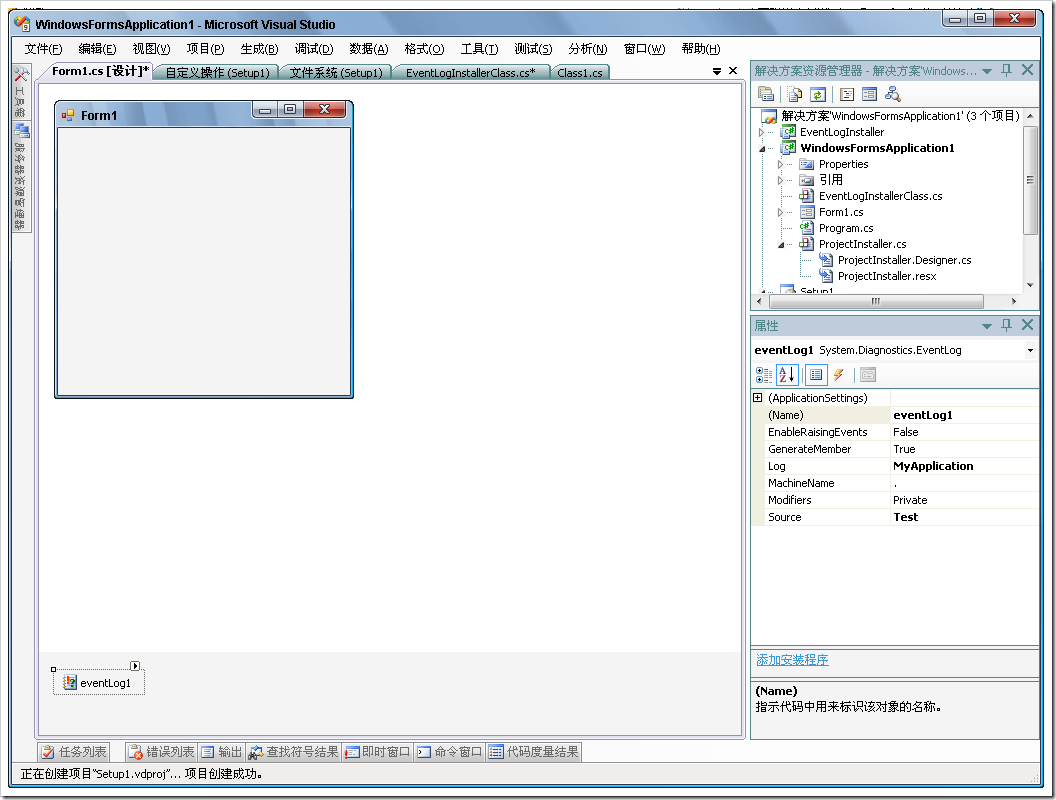
Task: Switch to the EventLogInstallerClass.cs tab
Action: click(471, 73)
